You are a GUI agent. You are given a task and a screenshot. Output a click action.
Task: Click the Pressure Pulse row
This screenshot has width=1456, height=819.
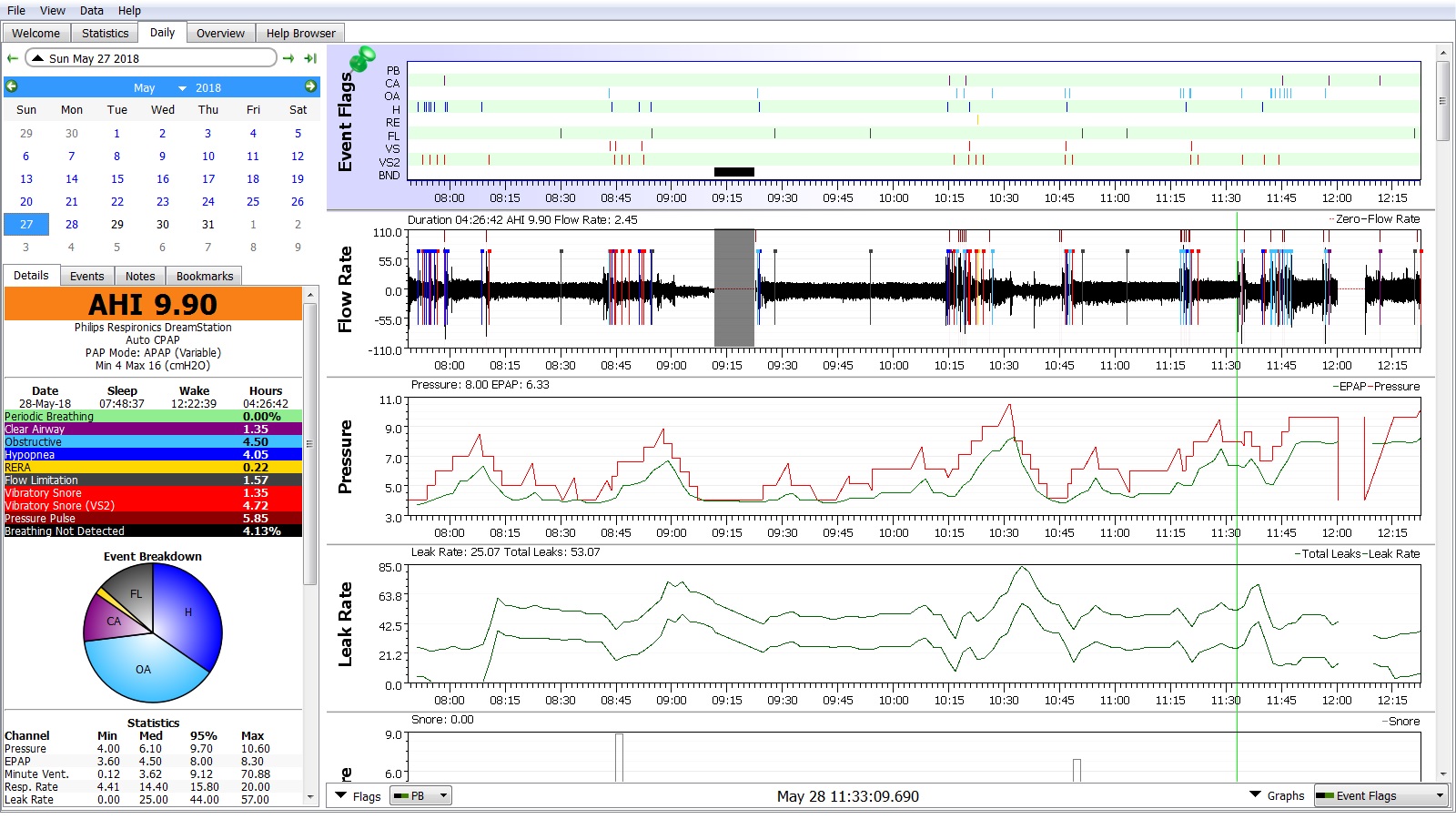(153, 518)
